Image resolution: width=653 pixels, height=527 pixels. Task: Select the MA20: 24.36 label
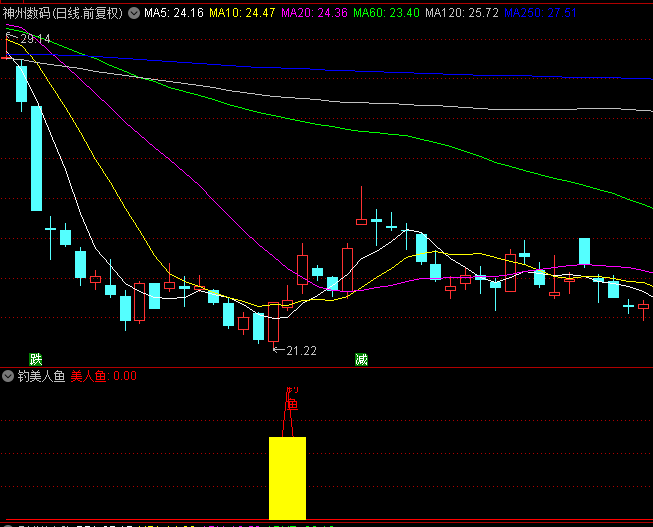point(314,13)
